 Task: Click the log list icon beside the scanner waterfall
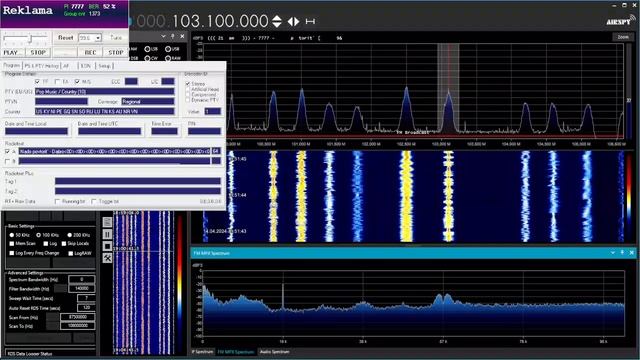tap(107, 222)
